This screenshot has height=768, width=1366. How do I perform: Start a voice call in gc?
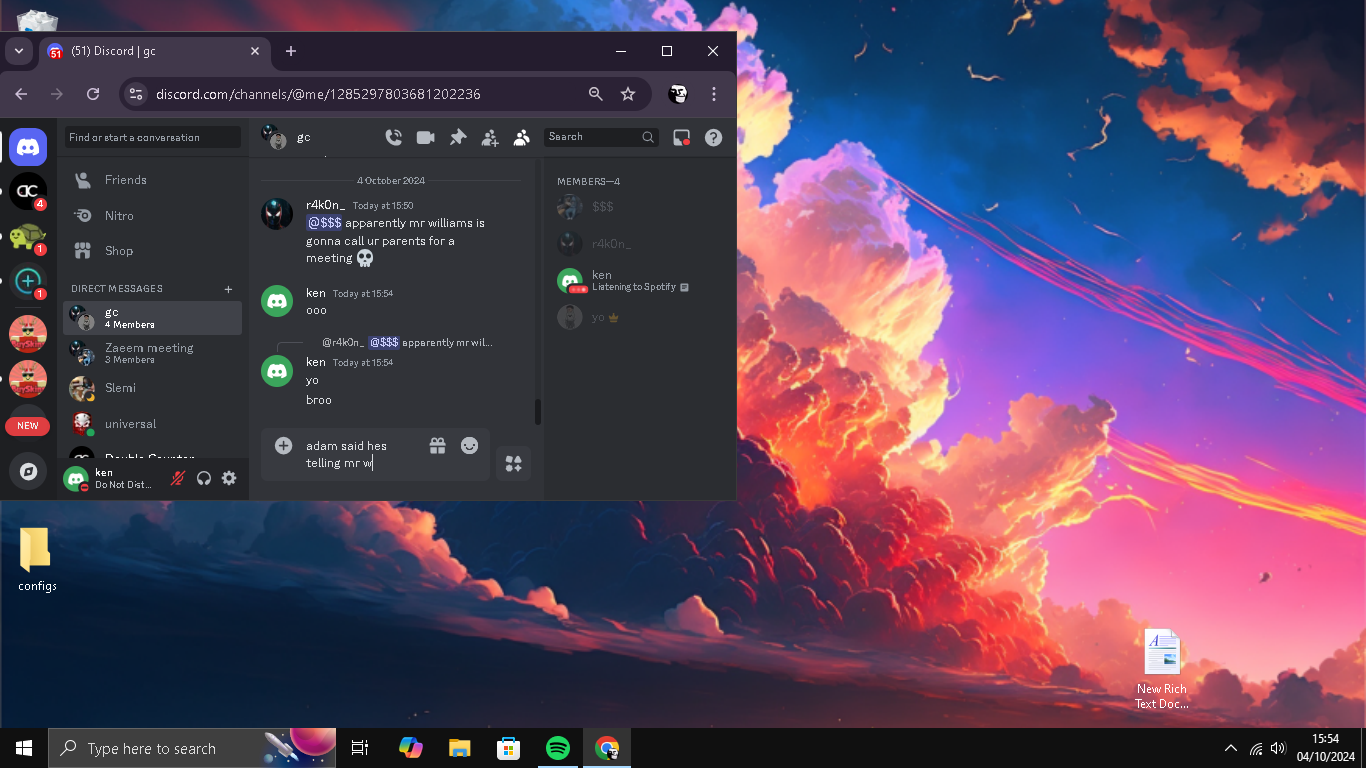pos(394,138)
